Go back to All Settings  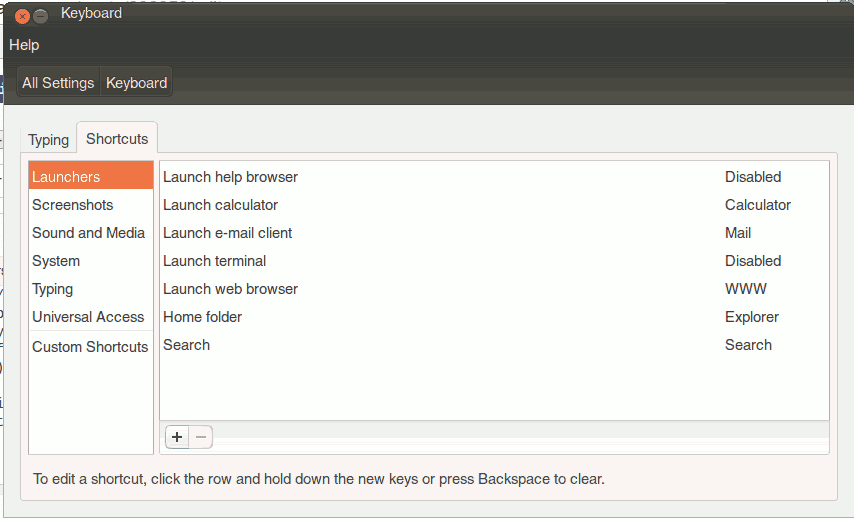coord(58,83)
